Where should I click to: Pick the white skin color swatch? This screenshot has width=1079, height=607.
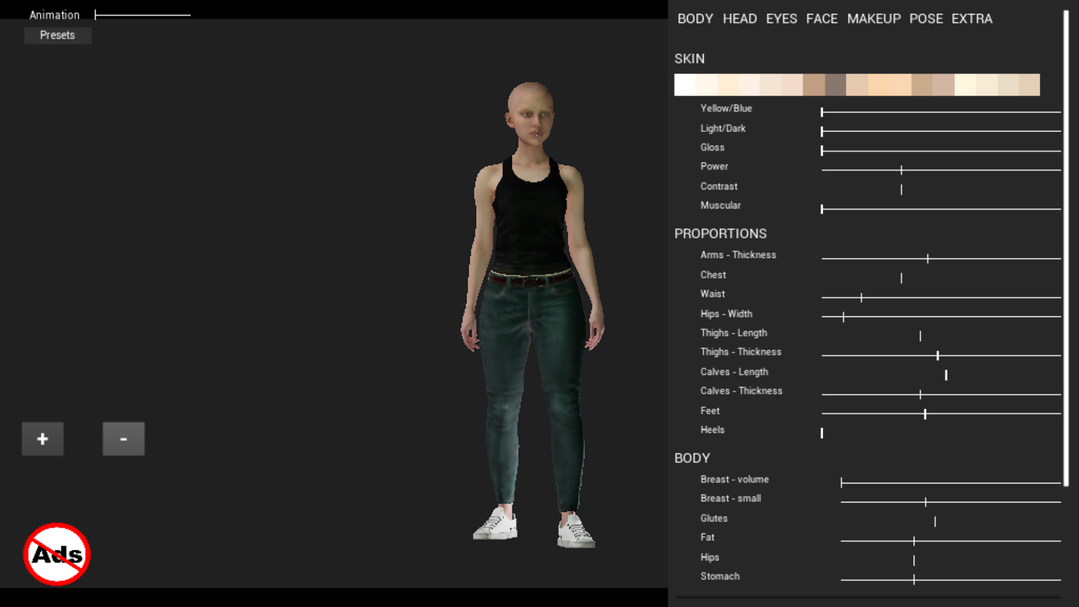685,85
